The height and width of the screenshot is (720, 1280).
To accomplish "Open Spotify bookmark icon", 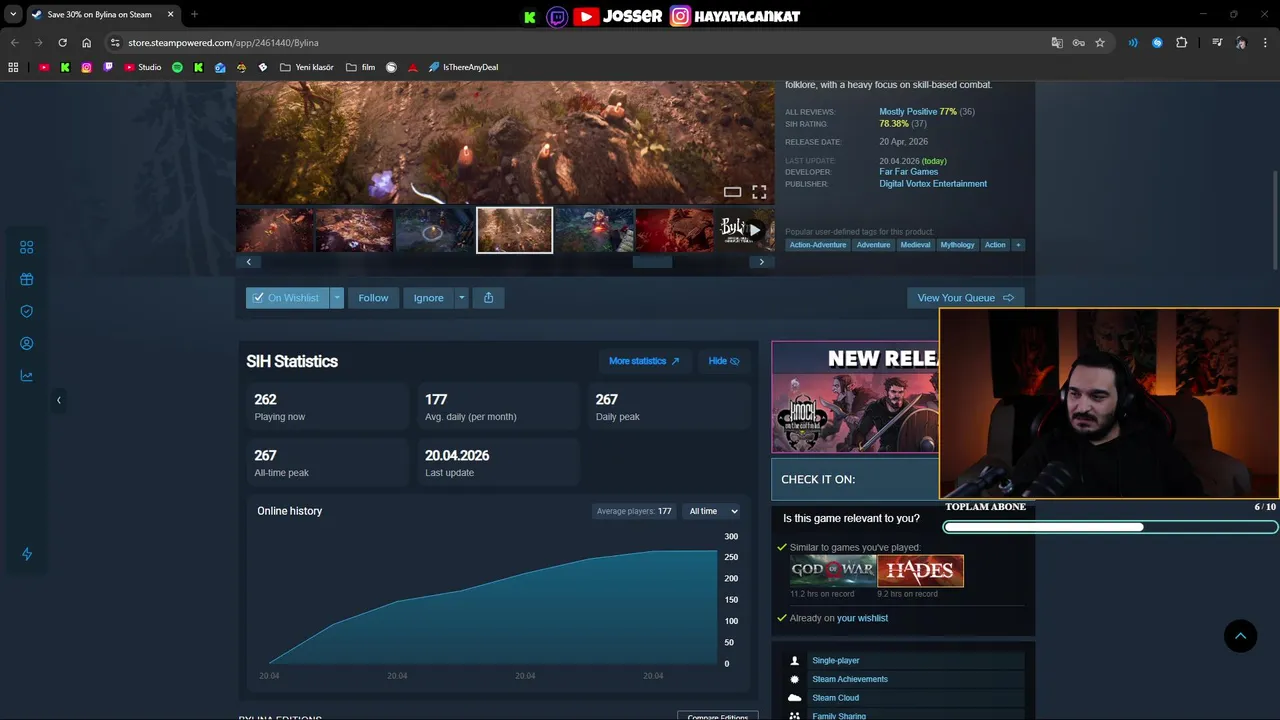I will [177, 67].
